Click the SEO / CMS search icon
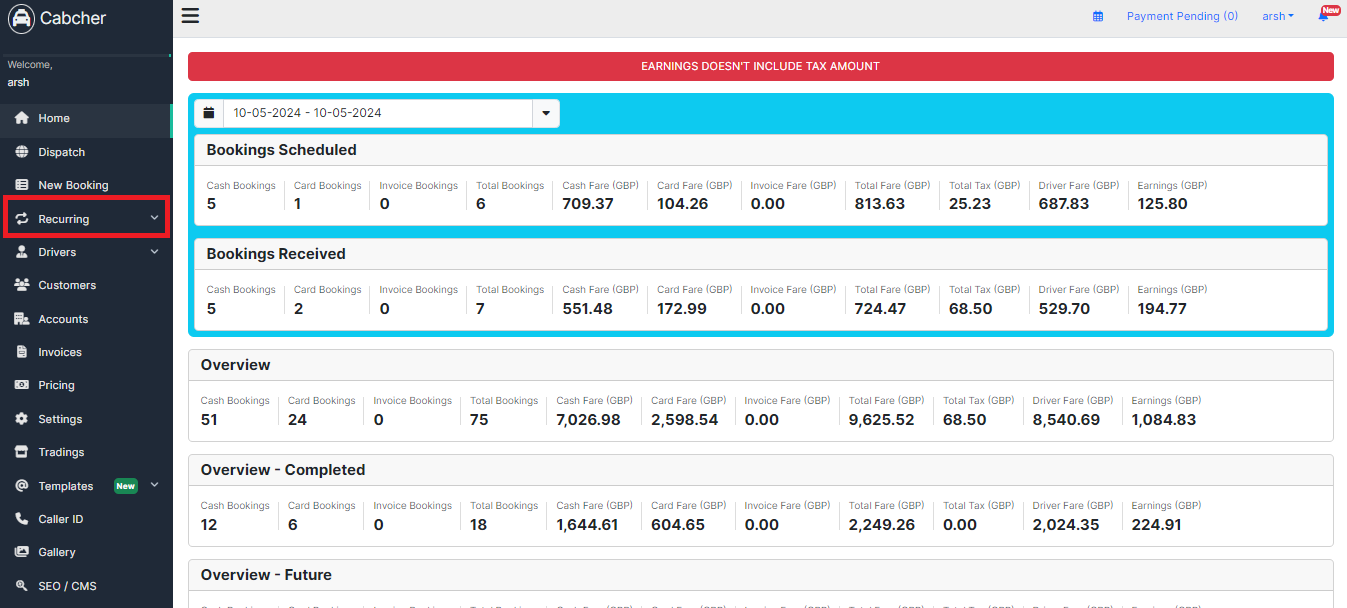Viewport: 1347px width, 608px height. [21, 586]
